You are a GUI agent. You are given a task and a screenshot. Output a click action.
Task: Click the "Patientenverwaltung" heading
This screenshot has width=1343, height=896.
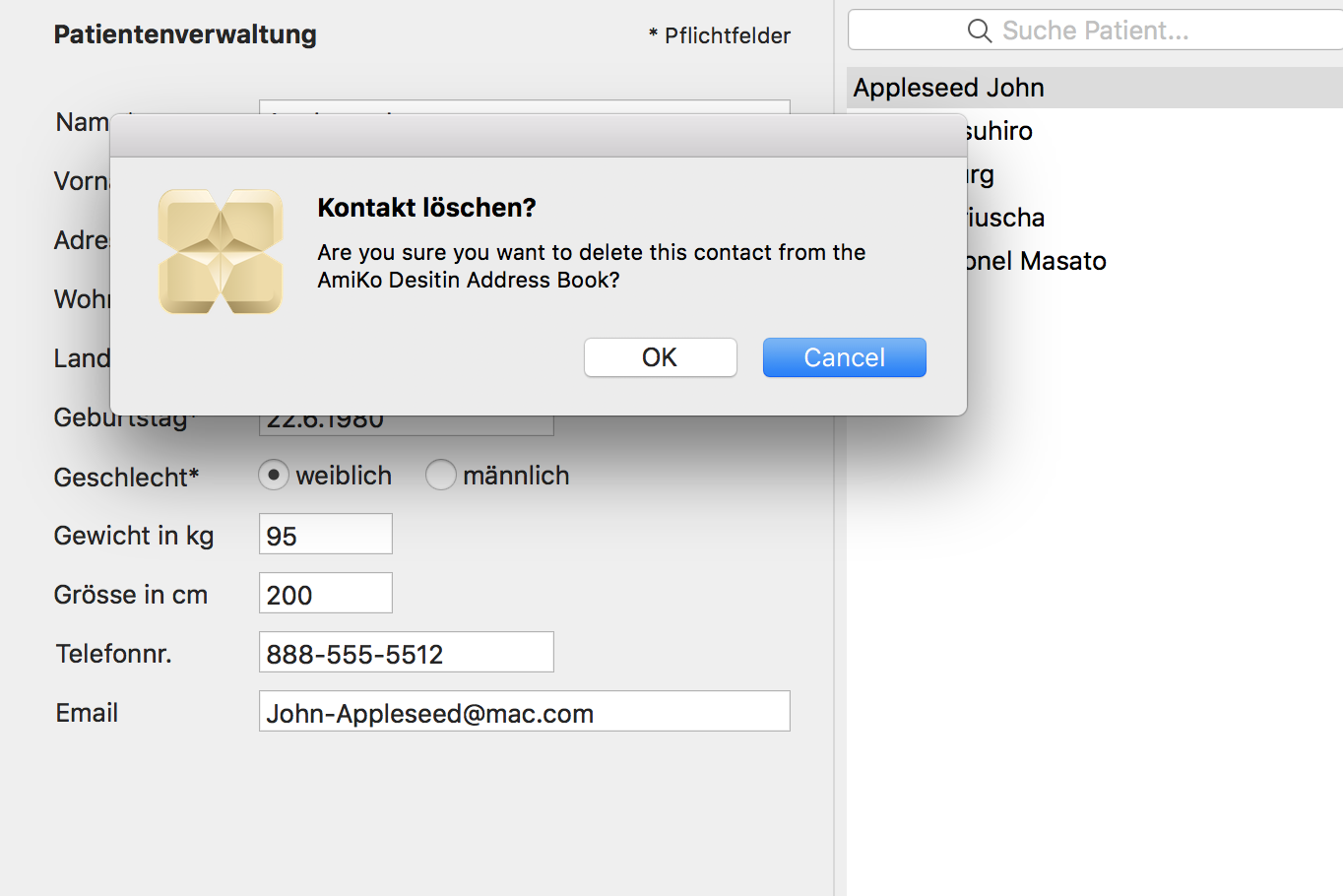(x=185, y=34)
